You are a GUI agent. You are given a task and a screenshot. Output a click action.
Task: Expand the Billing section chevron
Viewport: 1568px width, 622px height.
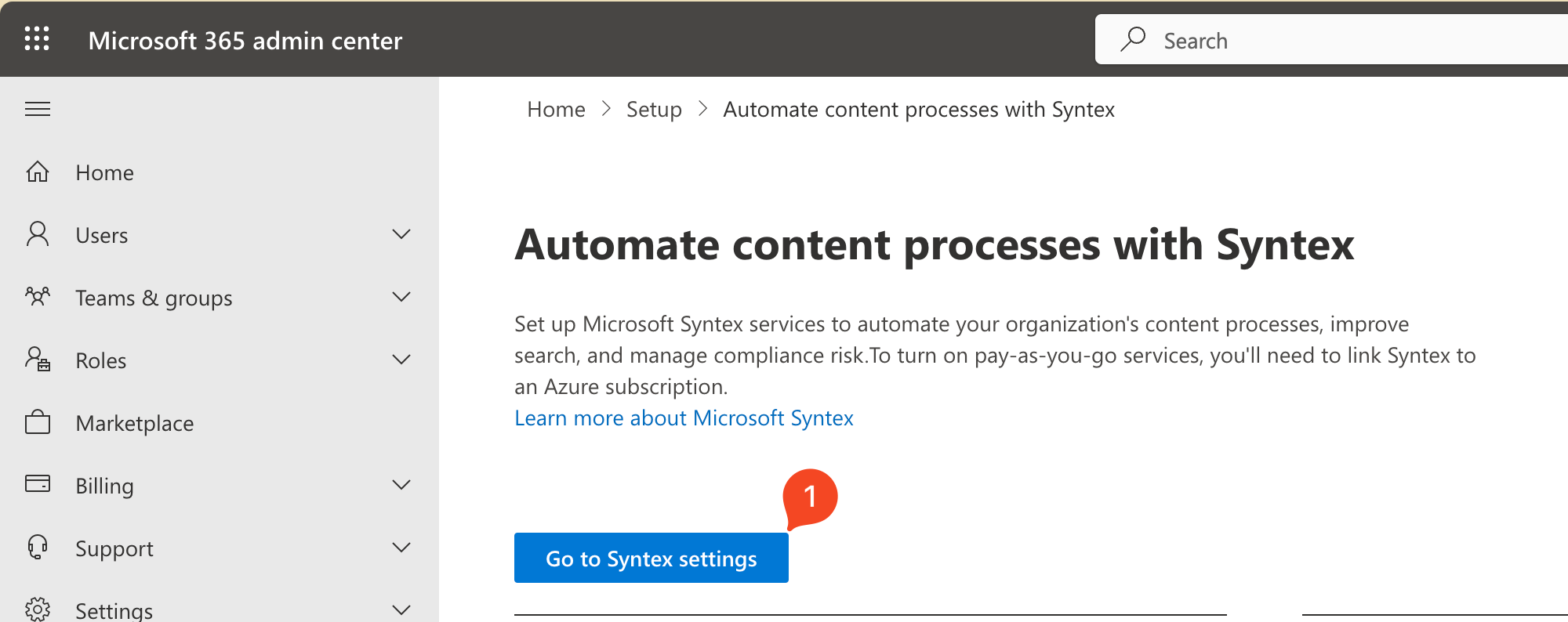click(401, 485)
